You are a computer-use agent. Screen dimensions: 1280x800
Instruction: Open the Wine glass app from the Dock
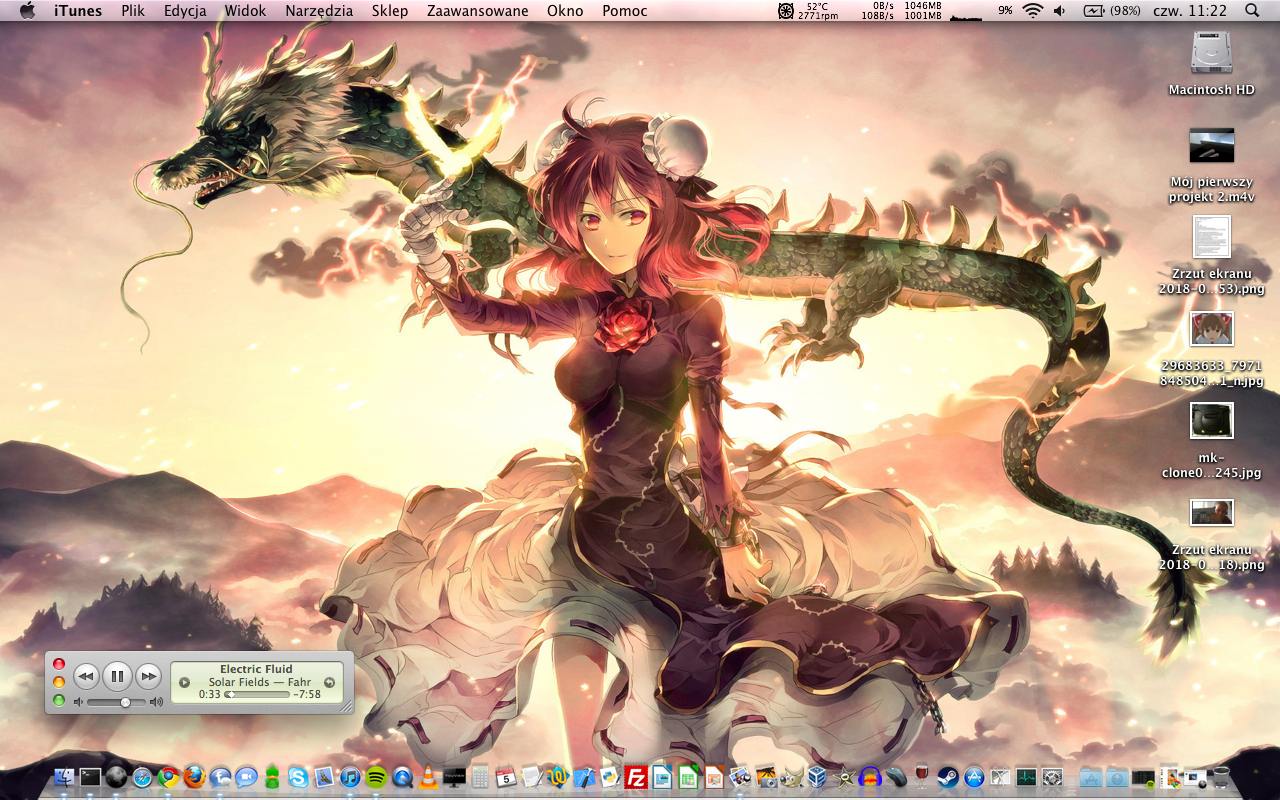click(922, 777)
